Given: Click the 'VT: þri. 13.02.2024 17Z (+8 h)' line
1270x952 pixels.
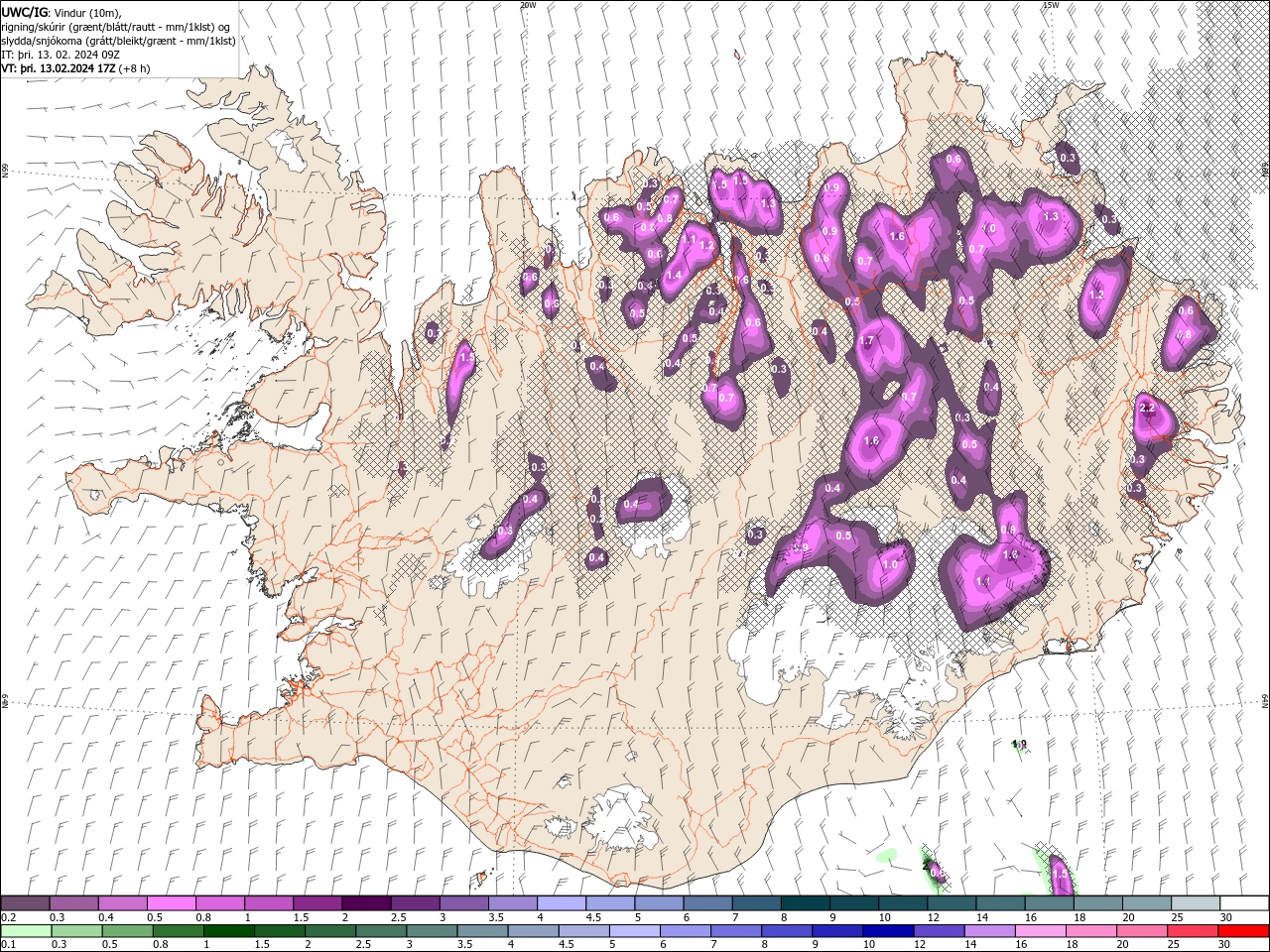Looking at the screenshot, I should point(76,68).
